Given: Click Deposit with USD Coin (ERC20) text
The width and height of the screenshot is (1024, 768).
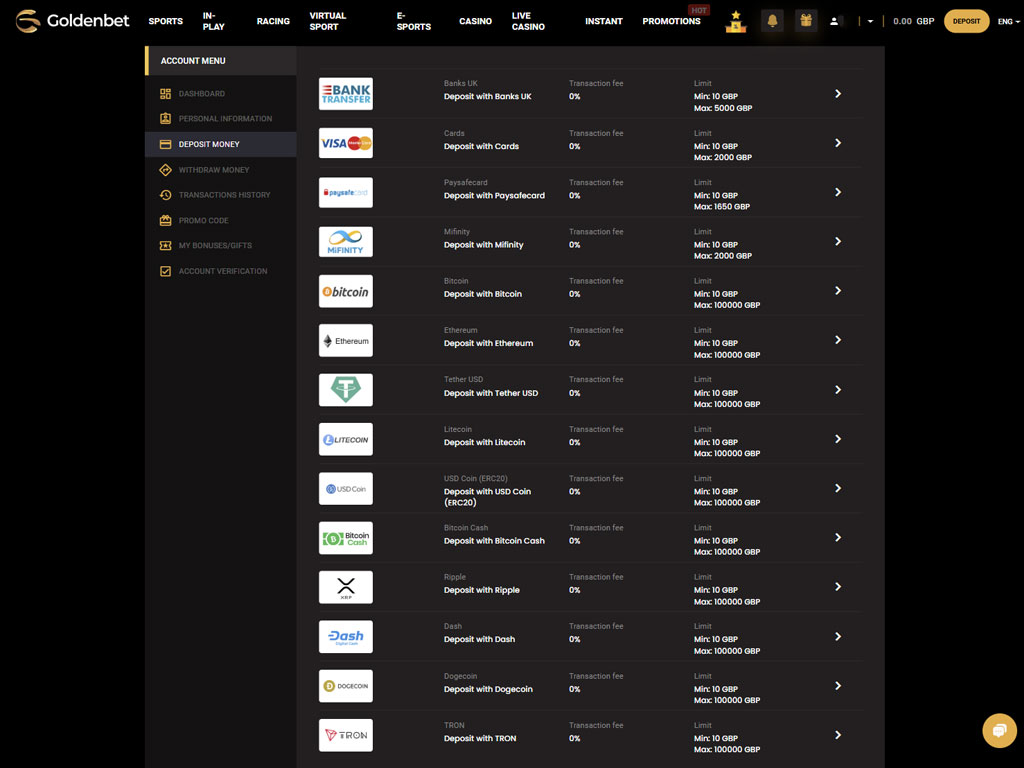Looking at the screenshot, I should pos(487,497).
